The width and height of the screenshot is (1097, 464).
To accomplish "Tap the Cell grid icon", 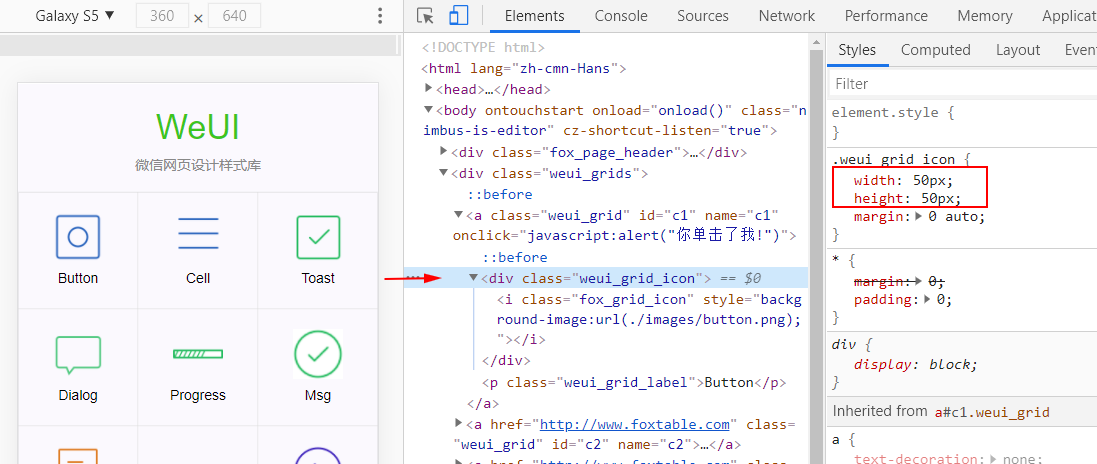I will (198, 237).
